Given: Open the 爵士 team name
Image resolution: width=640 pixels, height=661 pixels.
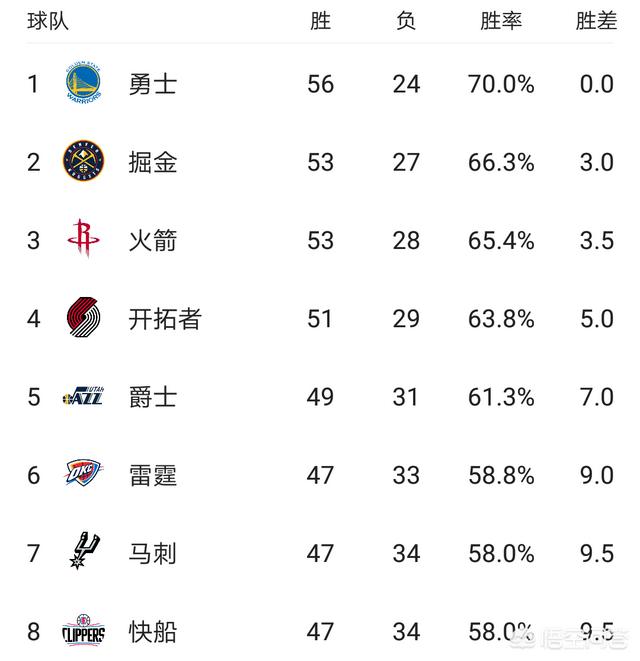Looking at the screenshot, I should [x=153, y=397].
